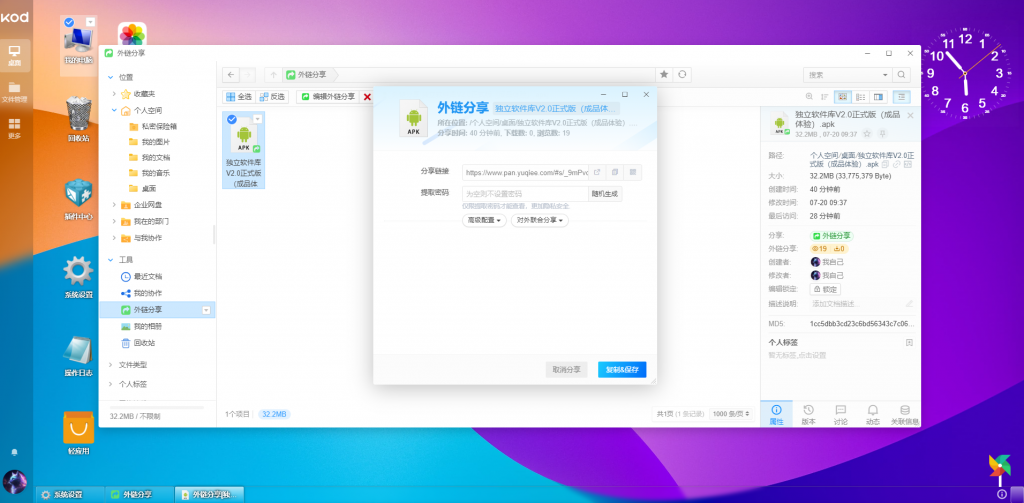Image resolution: width=1024 pixels, height=503 pixels.
Task: Open the 桌面 item in left dock
Action: [x=14, y=55]
